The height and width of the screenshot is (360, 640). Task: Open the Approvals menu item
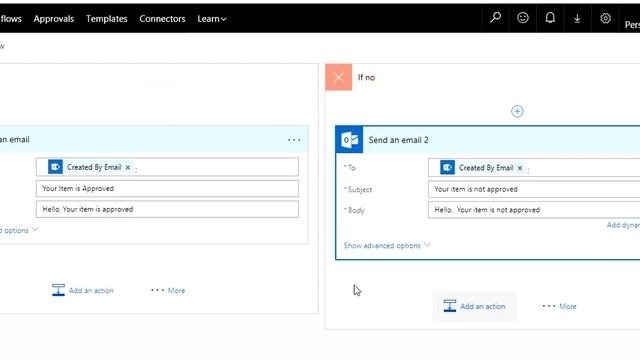click(54, 19)
